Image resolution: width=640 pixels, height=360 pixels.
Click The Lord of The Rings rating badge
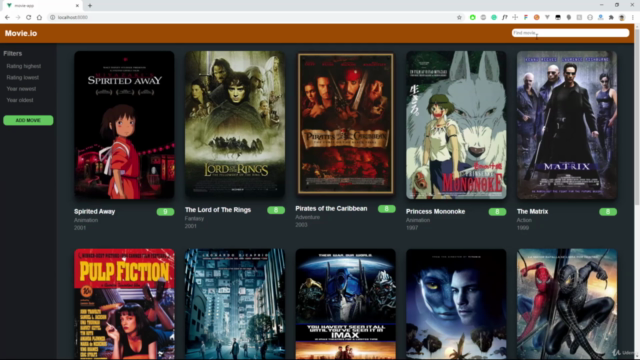click(x=276, y=210)
